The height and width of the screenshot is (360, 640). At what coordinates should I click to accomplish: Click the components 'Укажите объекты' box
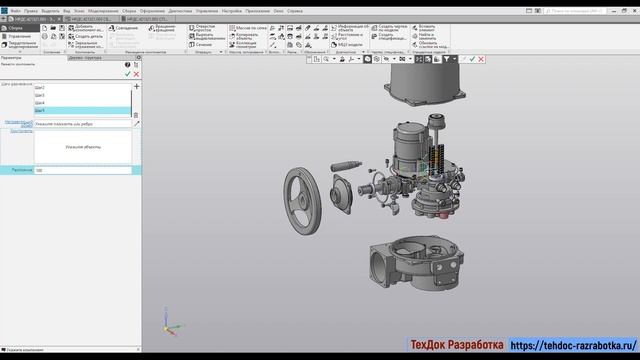83,147
